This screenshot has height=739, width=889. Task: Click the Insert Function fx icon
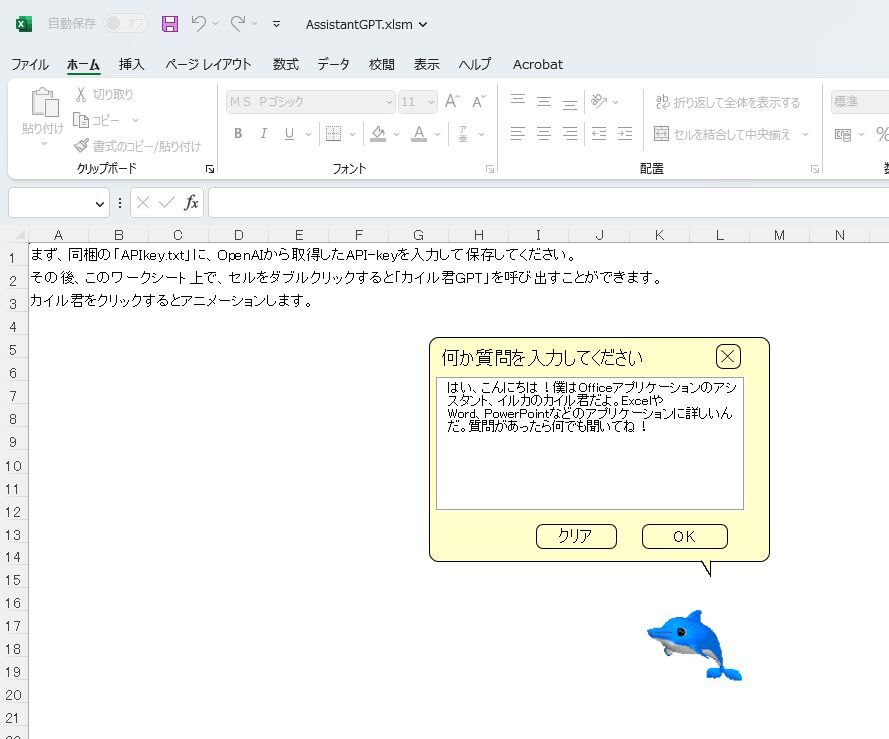pyautogui.click(x=191, y=202)
